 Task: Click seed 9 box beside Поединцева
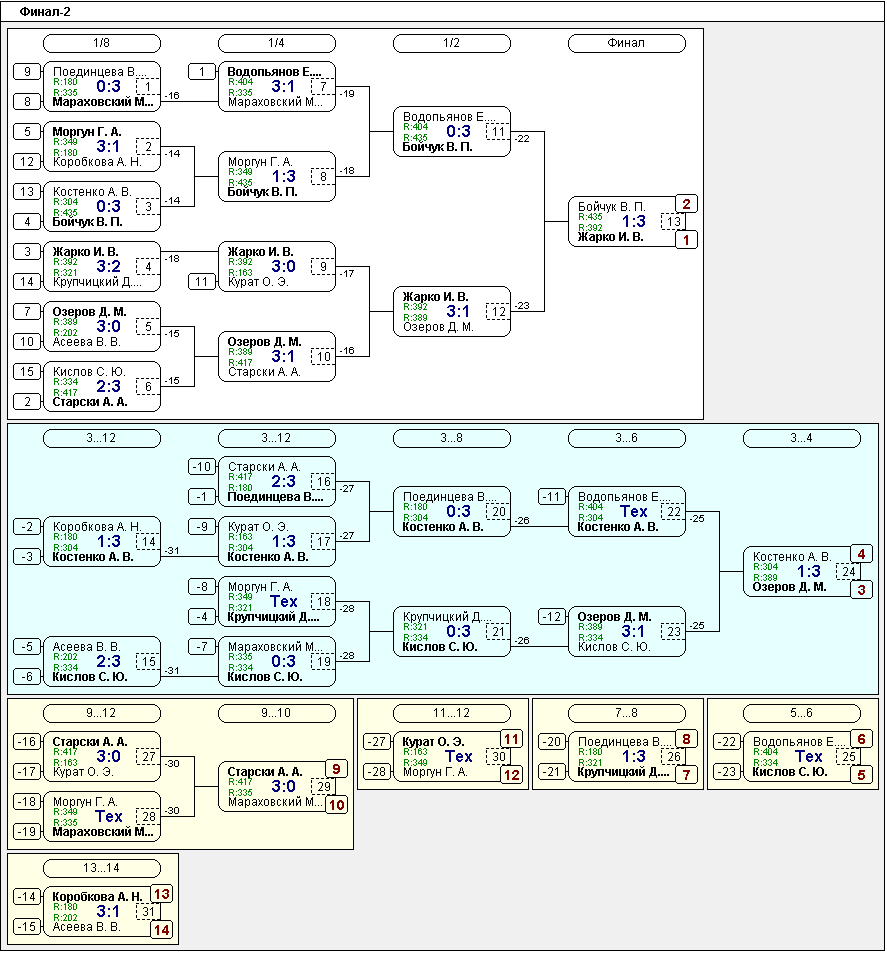[x=27, y=72]
